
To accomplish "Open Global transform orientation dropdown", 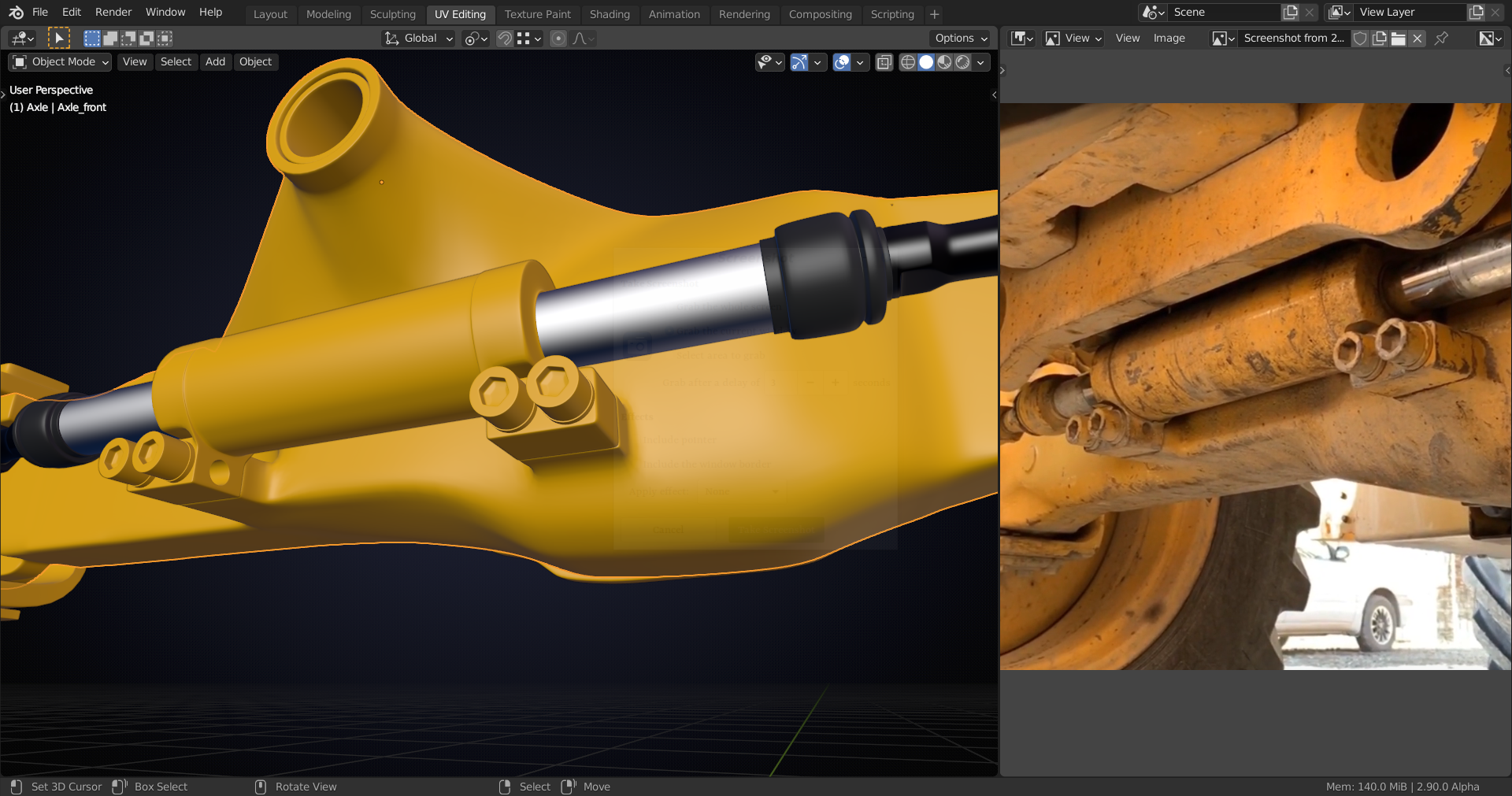I will pyautogui.click(x=419, y=38).
